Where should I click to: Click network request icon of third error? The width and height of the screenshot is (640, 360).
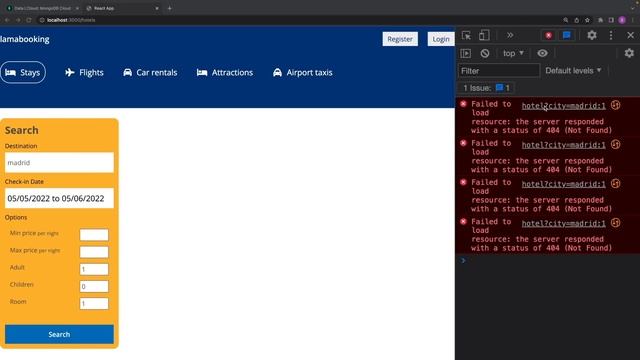616,184
